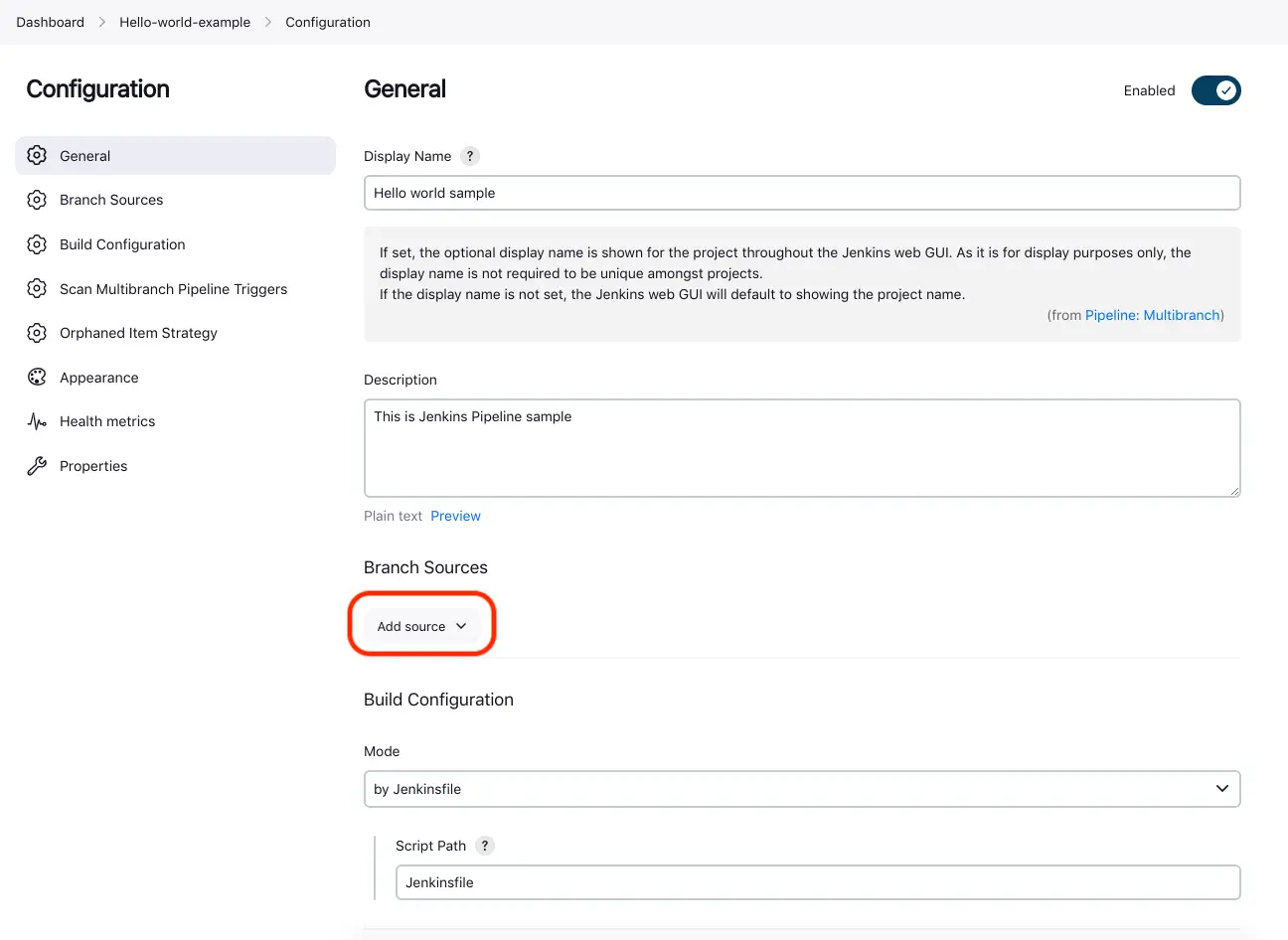Open Scan Multibranch Pipeline Triggers section
This screenshot has height=940, width=1288.
pyautogui.click(x=176, y=288)
